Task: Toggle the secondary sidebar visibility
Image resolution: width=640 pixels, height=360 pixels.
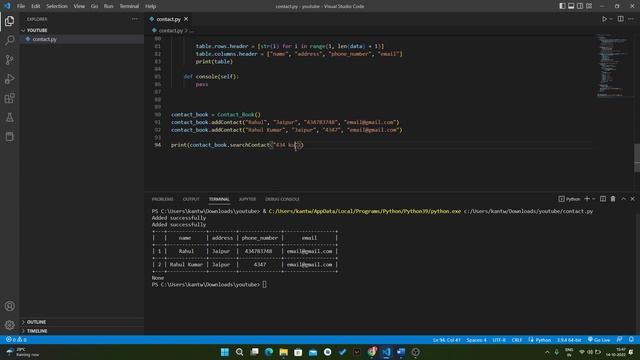Action: 580,6
